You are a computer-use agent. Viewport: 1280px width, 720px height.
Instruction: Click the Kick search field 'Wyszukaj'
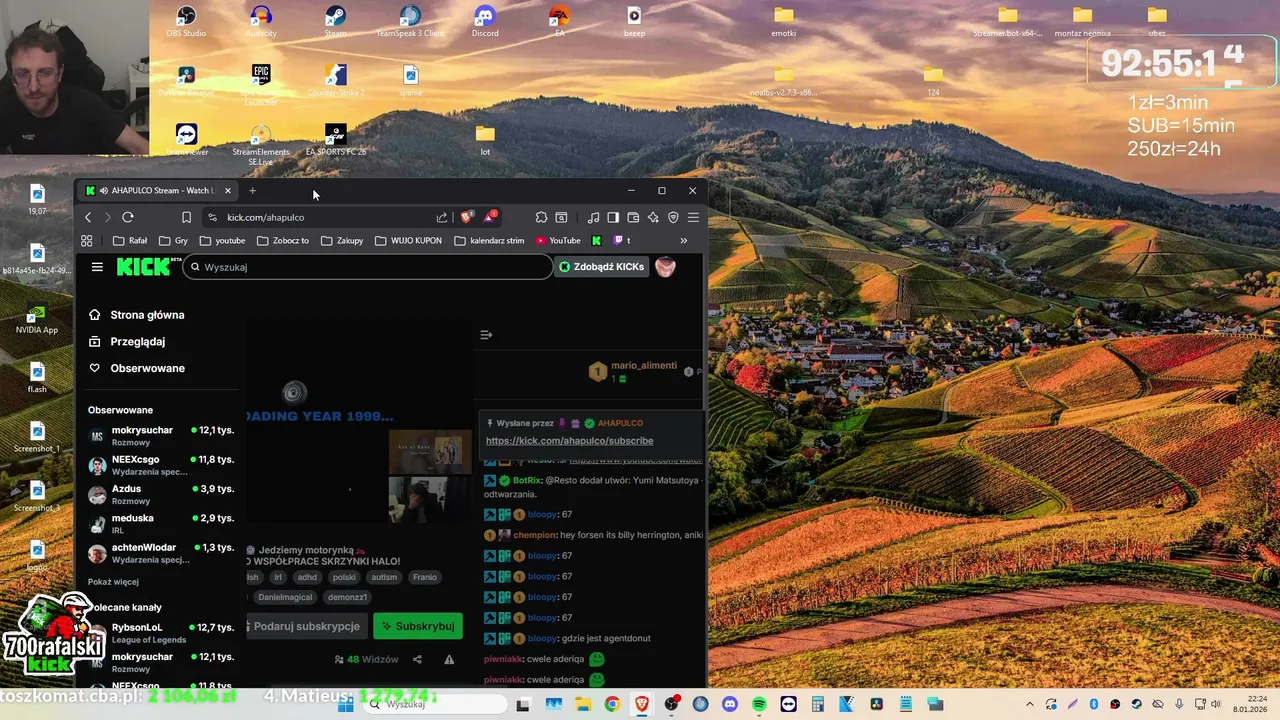pyautogui.click(x=368, y=267)
